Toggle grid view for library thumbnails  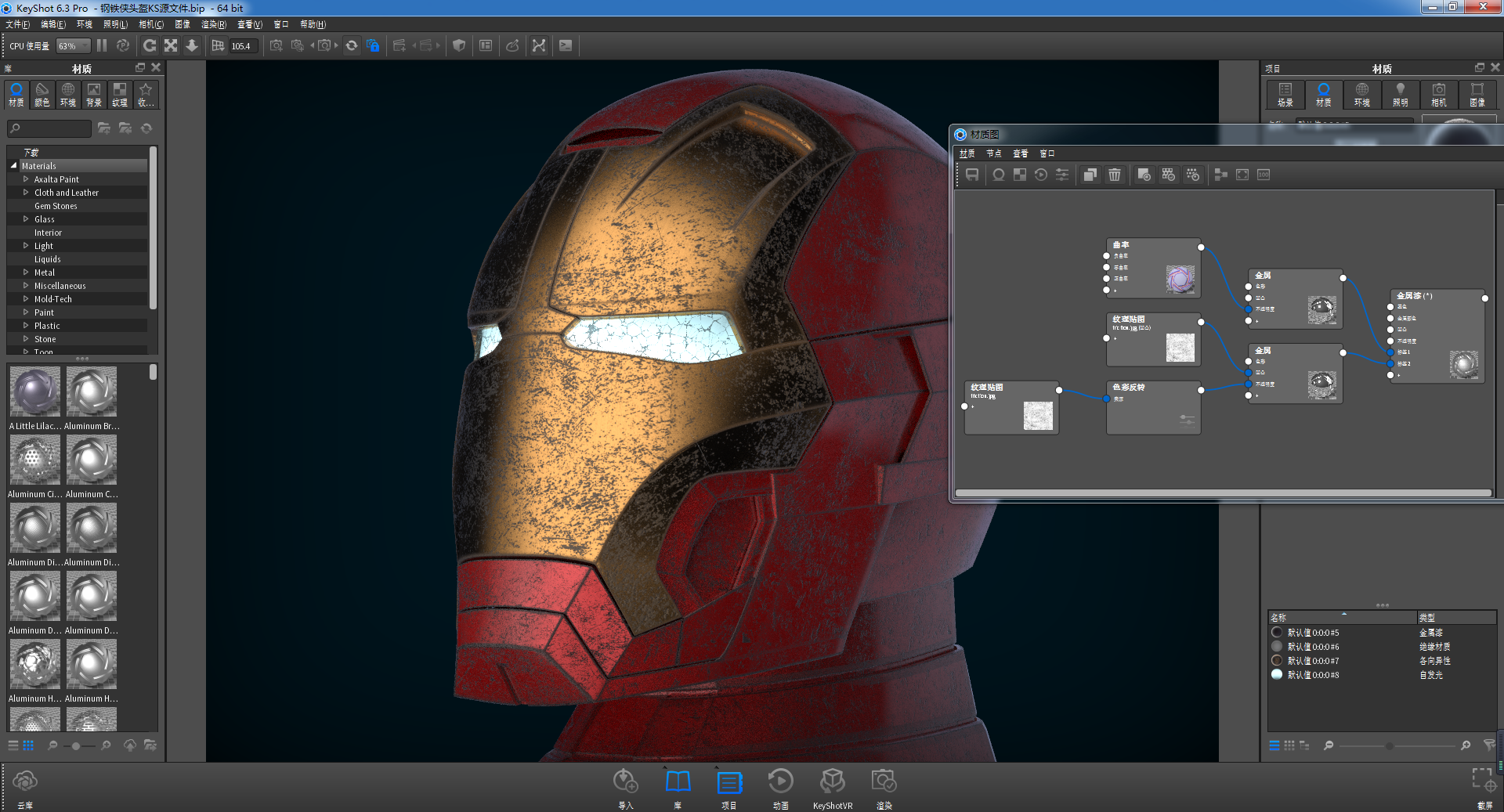pyautogui.click(x=29, y=745)
